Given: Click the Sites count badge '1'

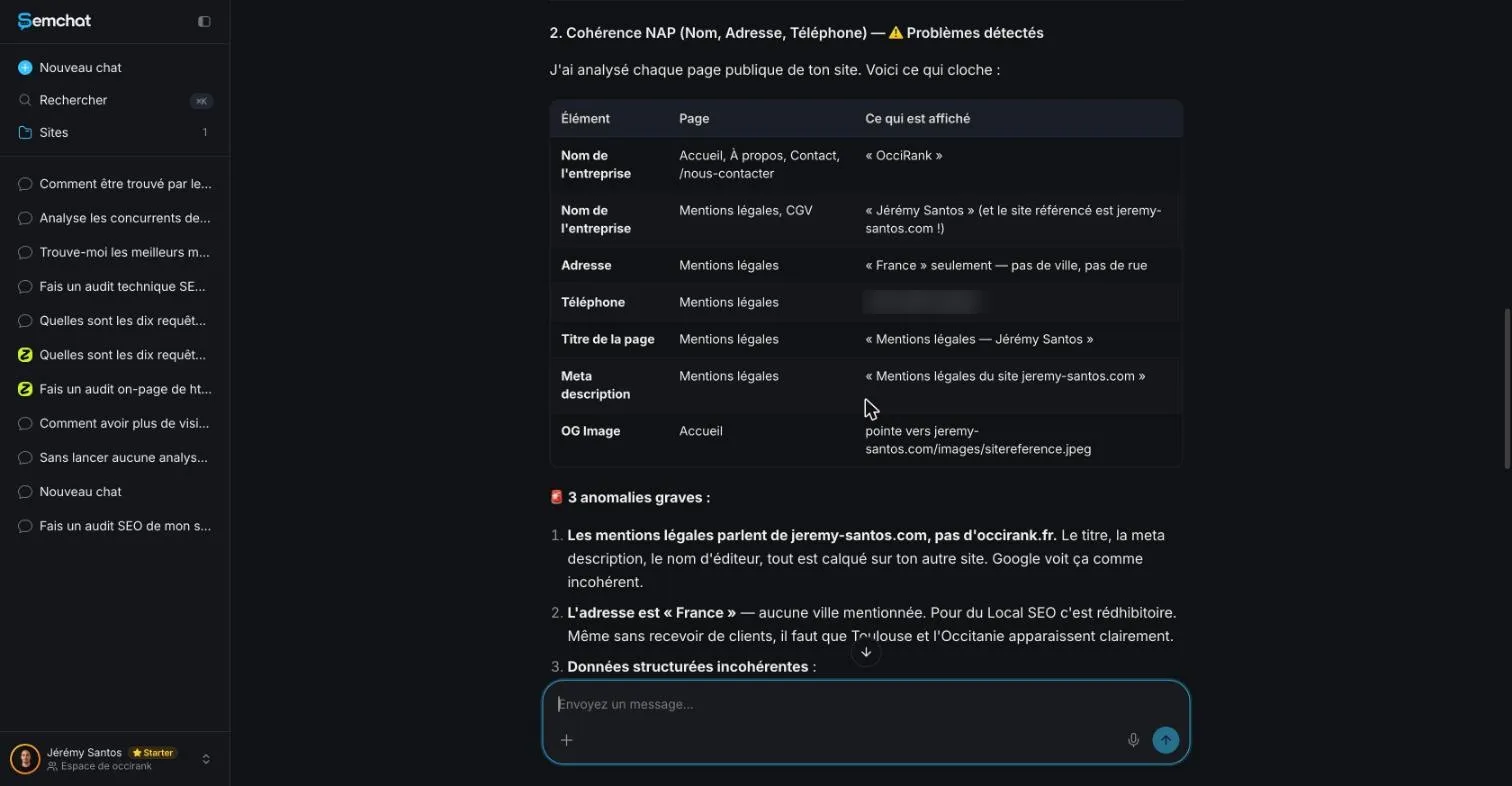Looking at the screenshot, I should [x=205, y=132].
